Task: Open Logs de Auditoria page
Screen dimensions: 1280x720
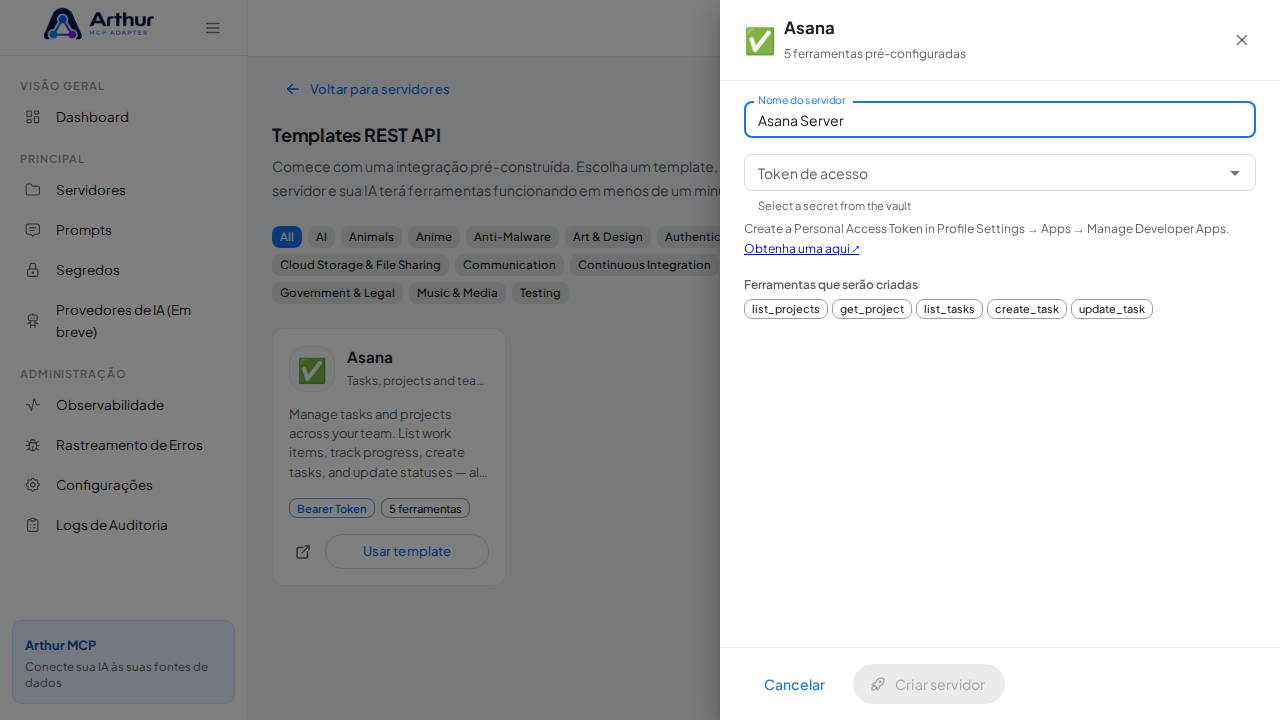Action: [x=123, y=525]
